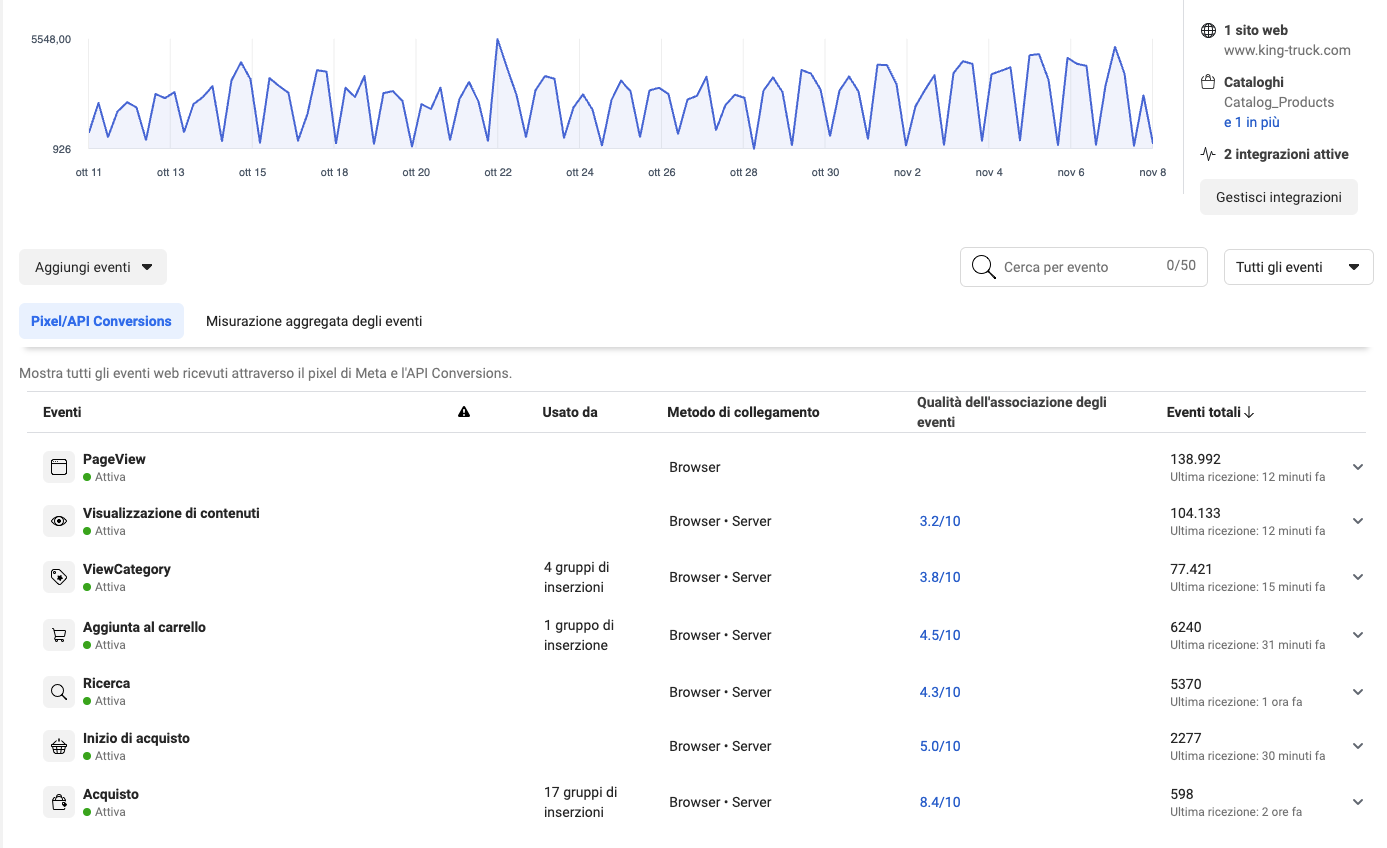This screenshot has height=848, width=1387.
Task: Expand the Ricerca event row chevron
Action: [1357, 692]
